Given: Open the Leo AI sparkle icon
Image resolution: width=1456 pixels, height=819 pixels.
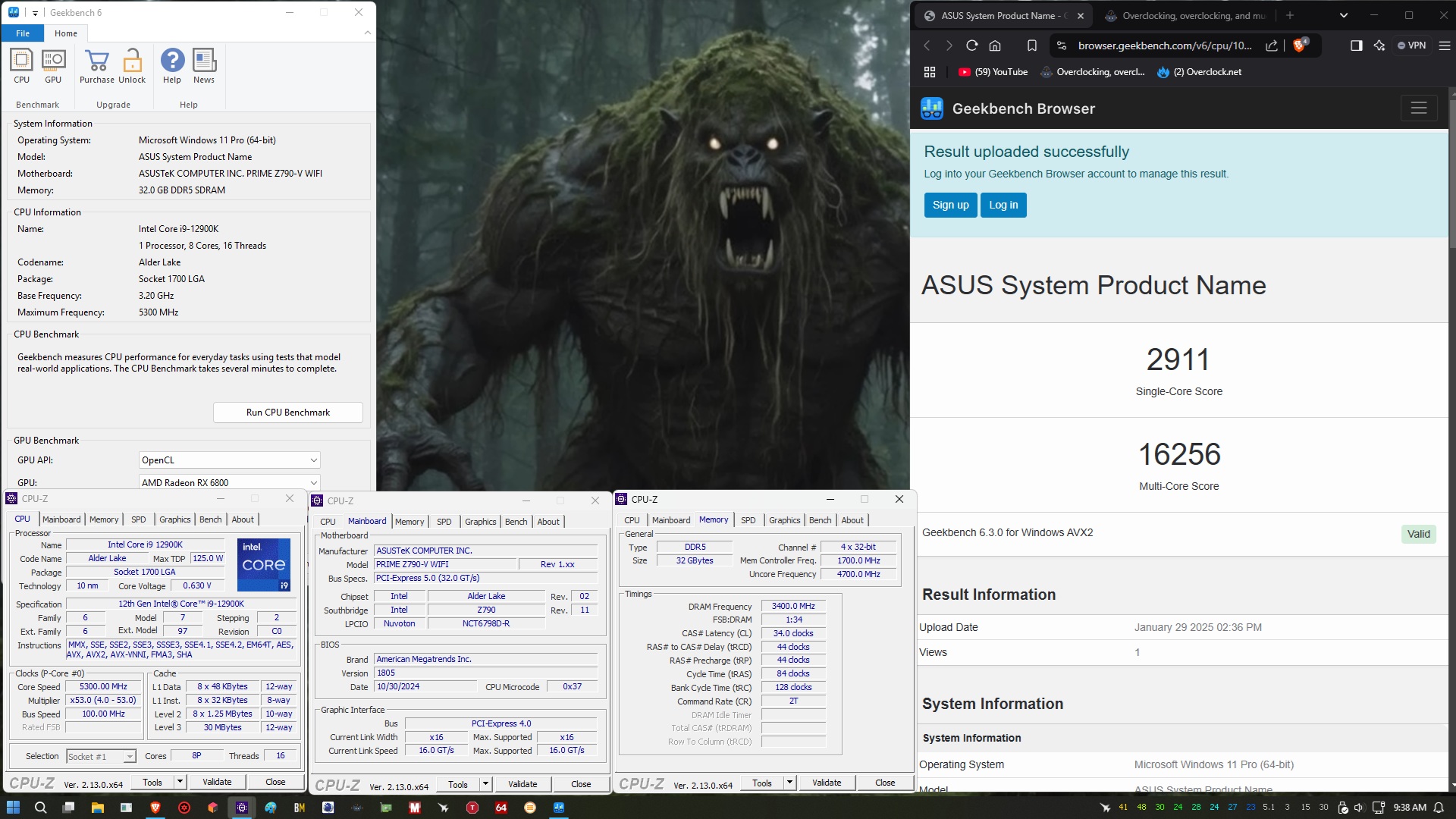Looking at the screenshot, I should 1379,45.
